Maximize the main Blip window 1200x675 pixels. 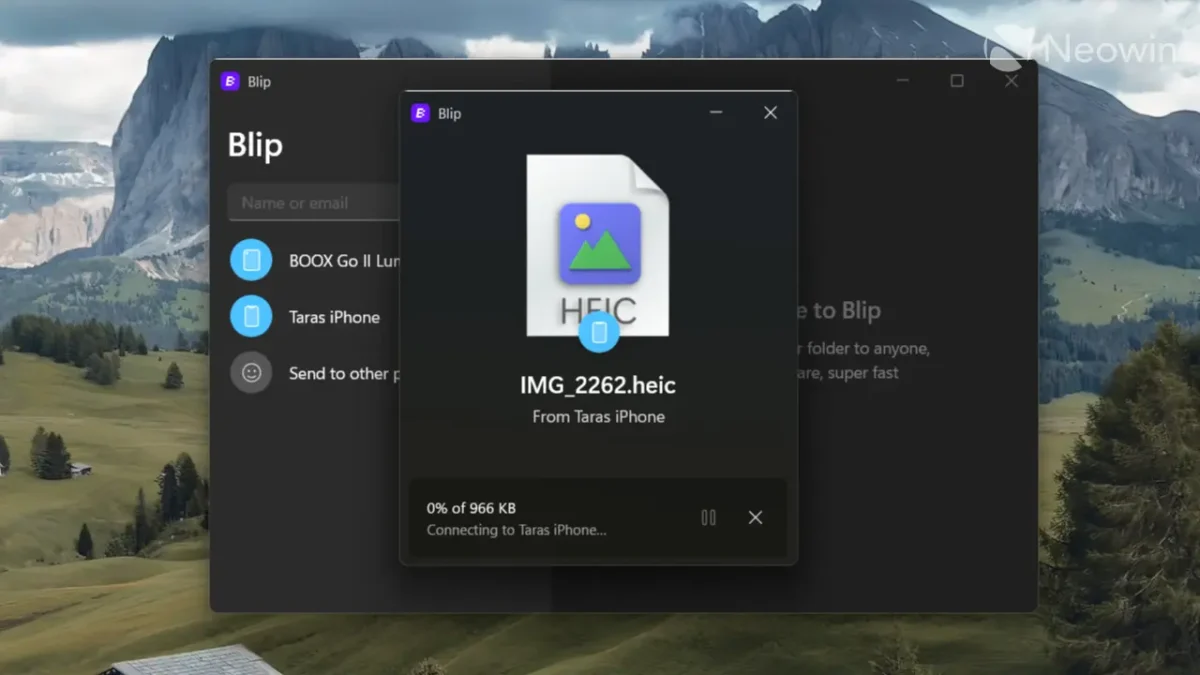(x=957, y=81)
